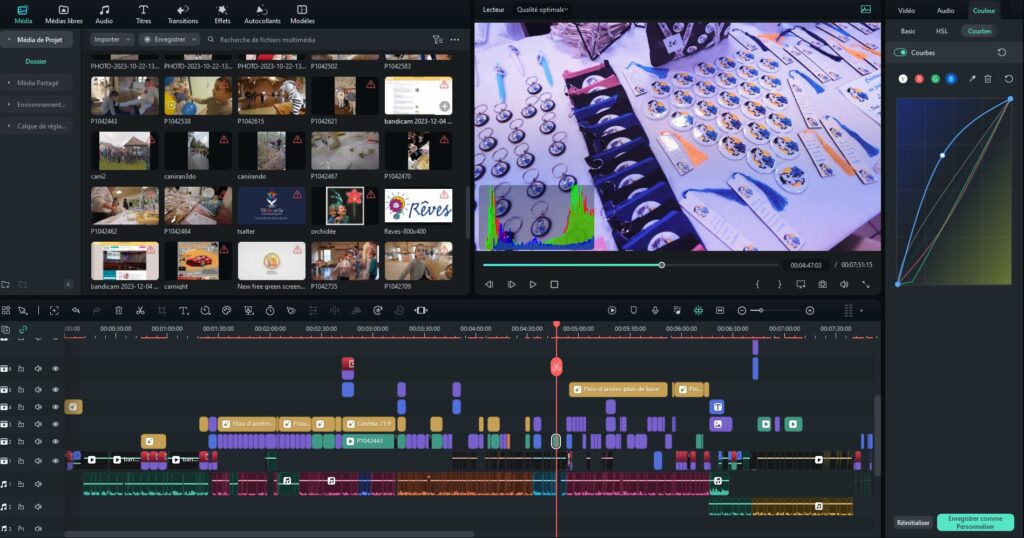The image size is (1024, 538).
Task: Delete the selected curve point
Action: tap(988, 79)
